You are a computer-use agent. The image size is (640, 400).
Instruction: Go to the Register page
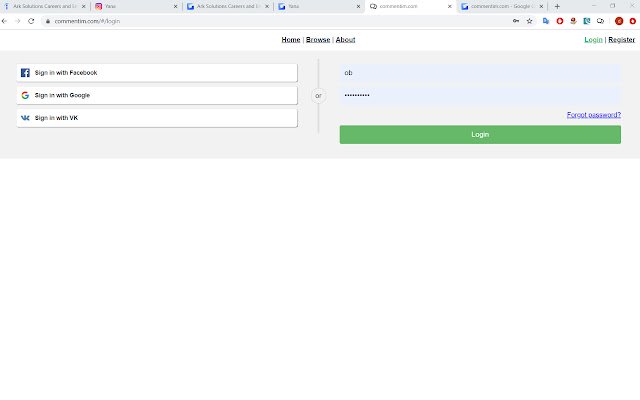(621, 40)
